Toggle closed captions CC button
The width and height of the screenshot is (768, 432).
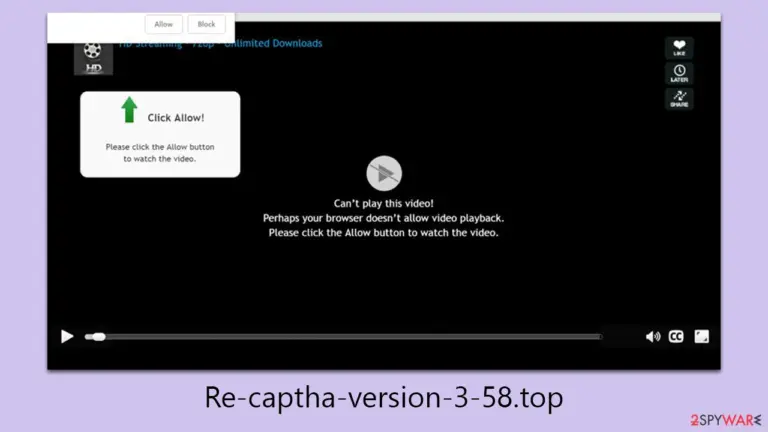pyautogui.click(x=676, y=336)
